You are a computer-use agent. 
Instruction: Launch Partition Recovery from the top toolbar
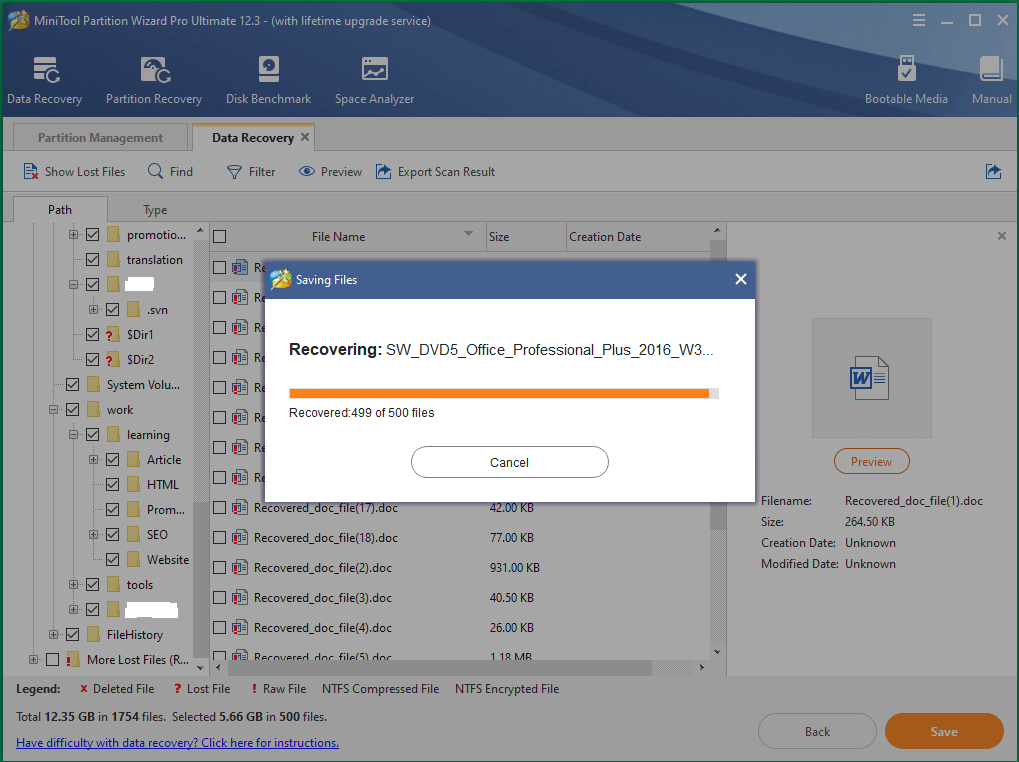(155, 70)
